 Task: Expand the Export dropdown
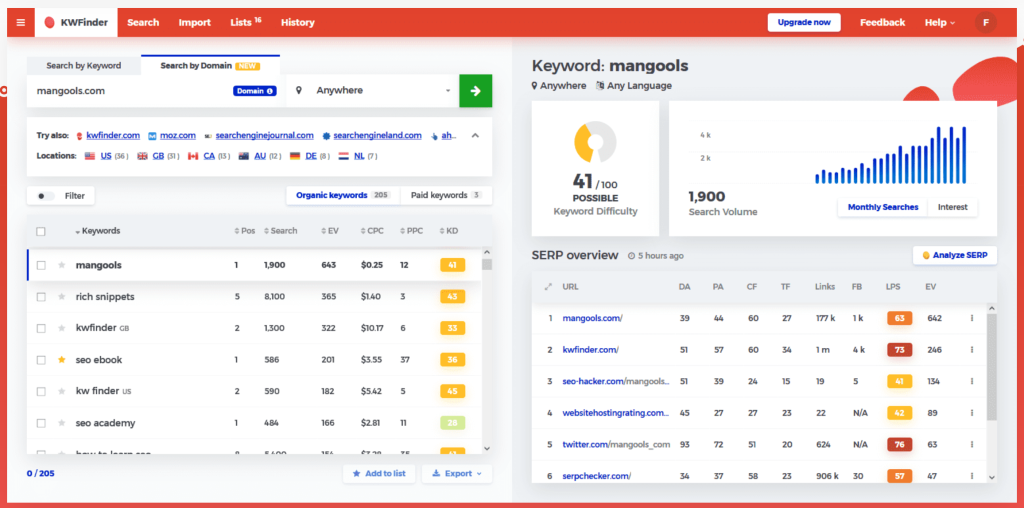click(x=457, y=473)
